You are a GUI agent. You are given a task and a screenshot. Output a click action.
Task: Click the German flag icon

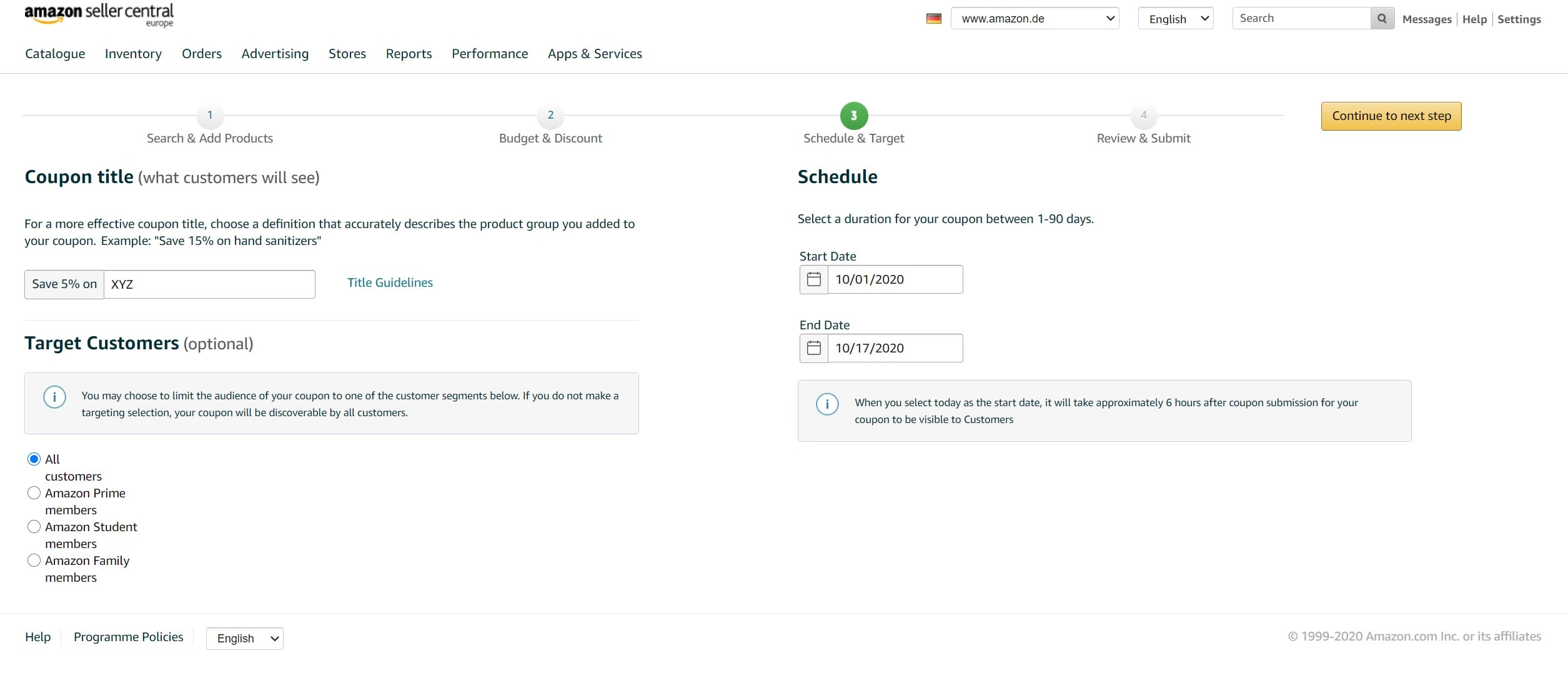tap(933, 18)
